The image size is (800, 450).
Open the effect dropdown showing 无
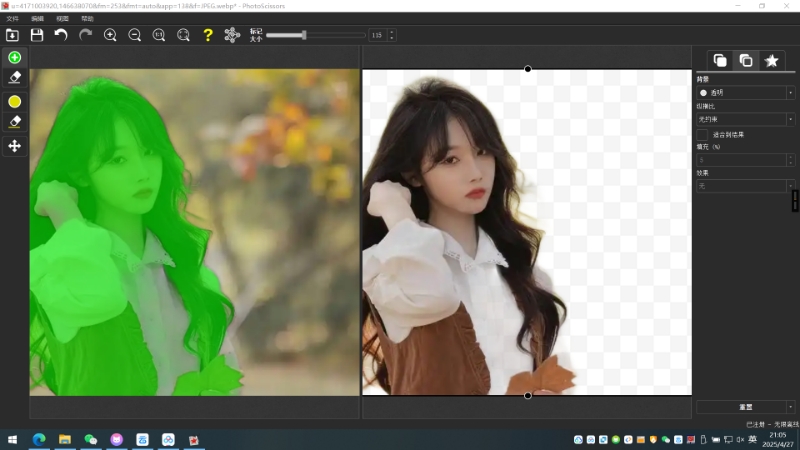point(745,186)
